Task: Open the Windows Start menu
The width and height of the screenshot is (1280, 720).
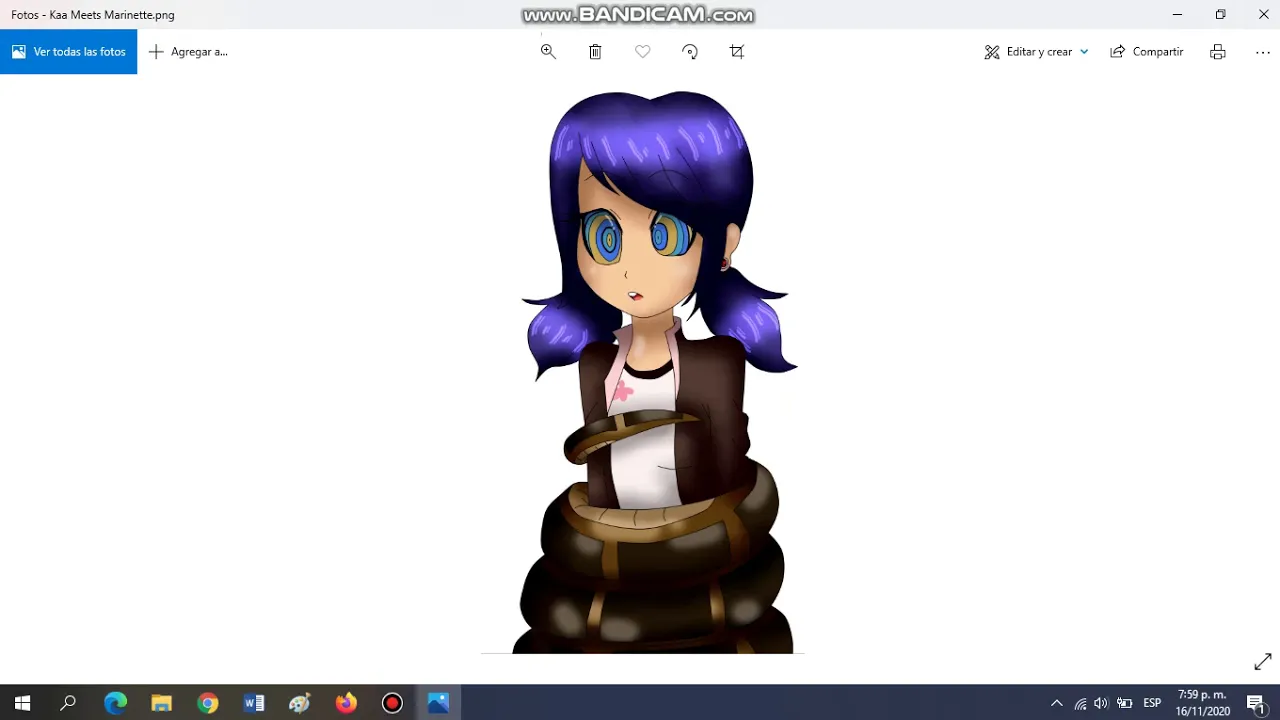Action: (22, 703)
